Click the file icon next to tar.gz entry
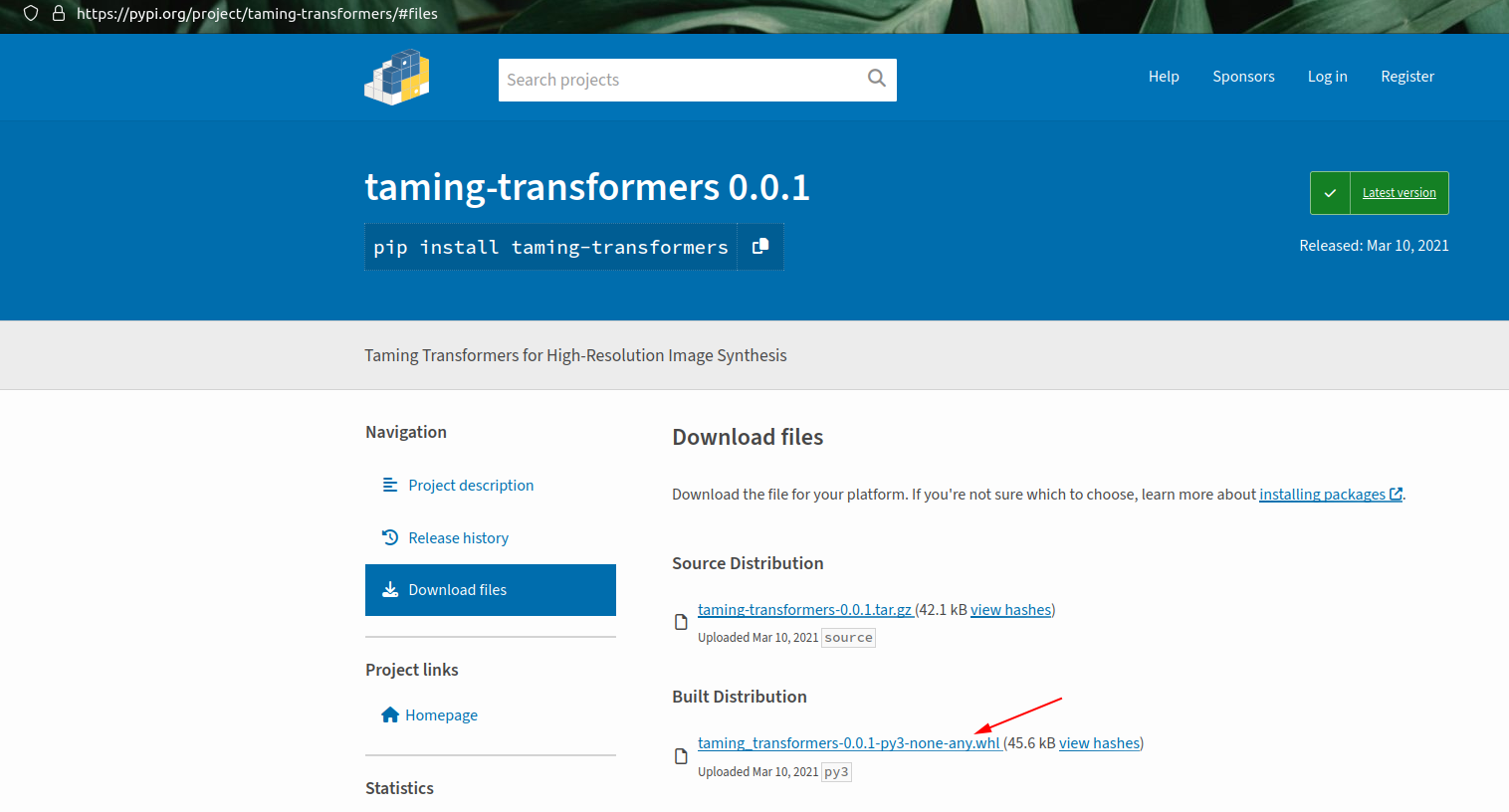Viewport: 1509px width, 812px height. 681,621
